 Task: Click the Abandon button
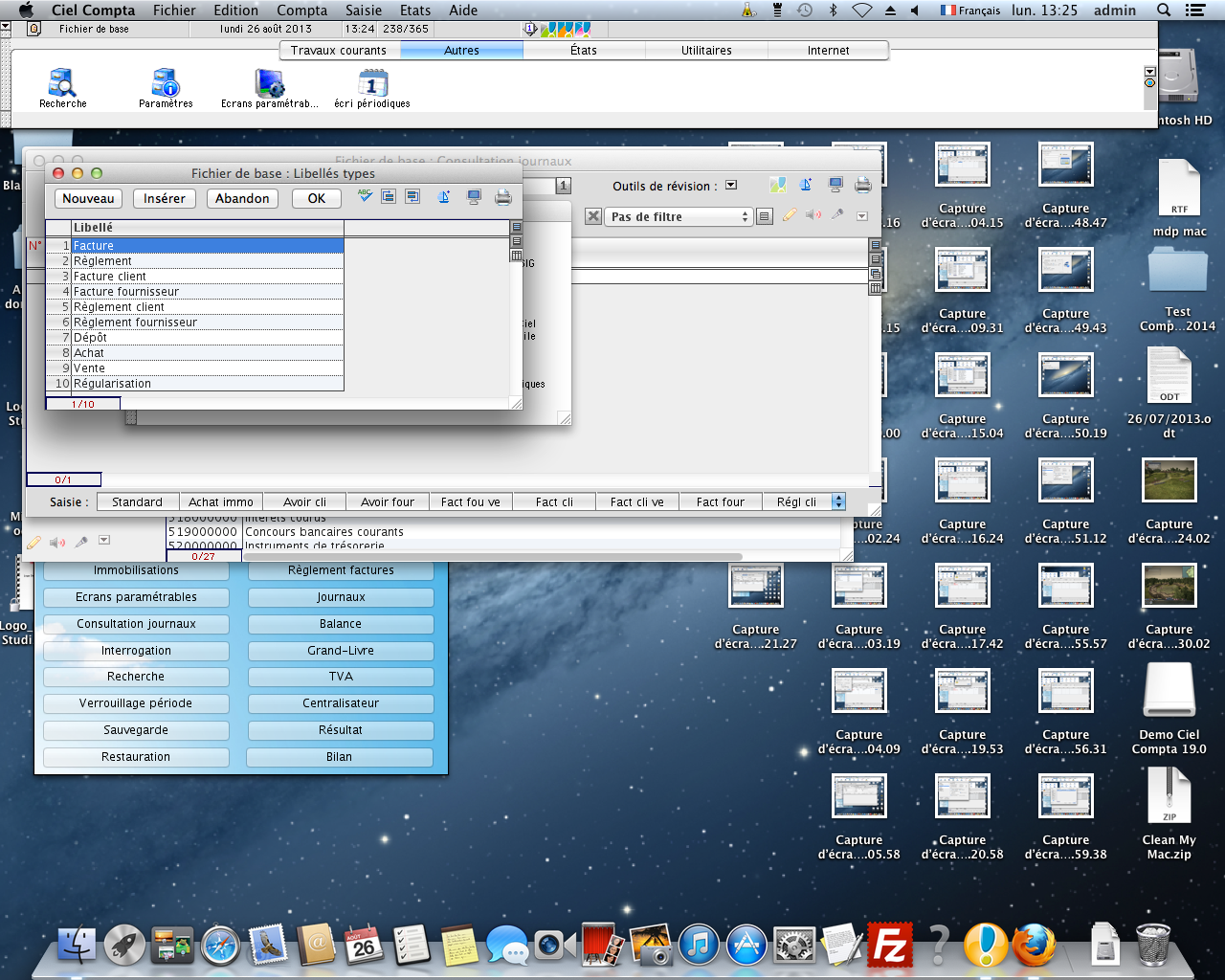click(242, 198)
